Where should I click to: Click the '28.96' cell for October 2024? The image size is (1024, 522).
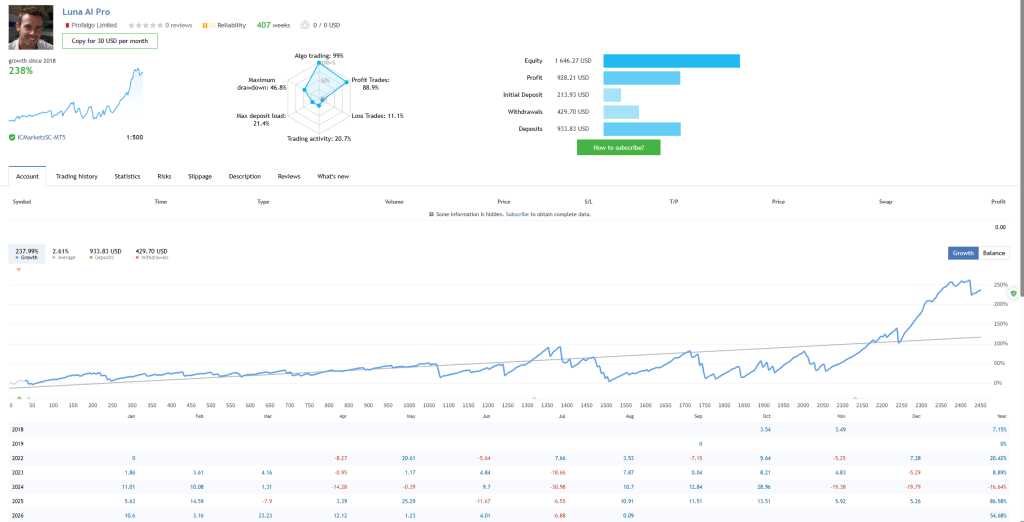764,487
